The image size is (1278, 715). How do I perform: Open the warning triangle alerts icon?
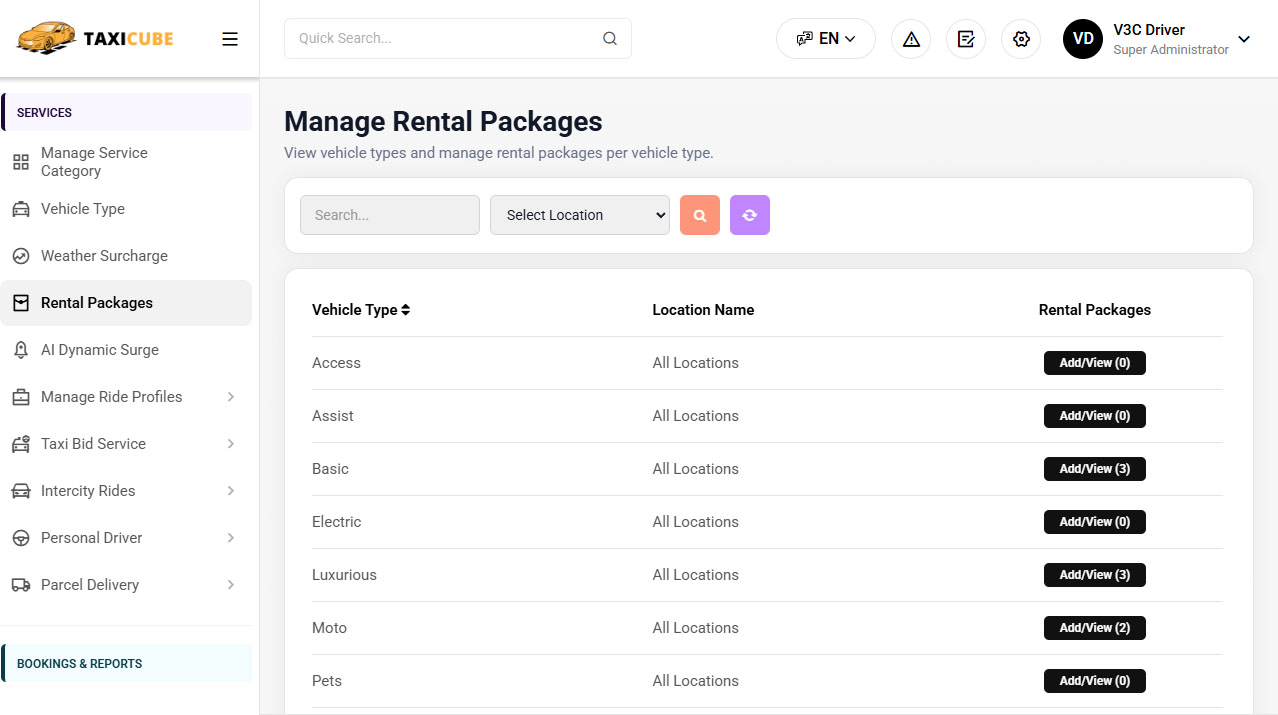tap(911, 39)
